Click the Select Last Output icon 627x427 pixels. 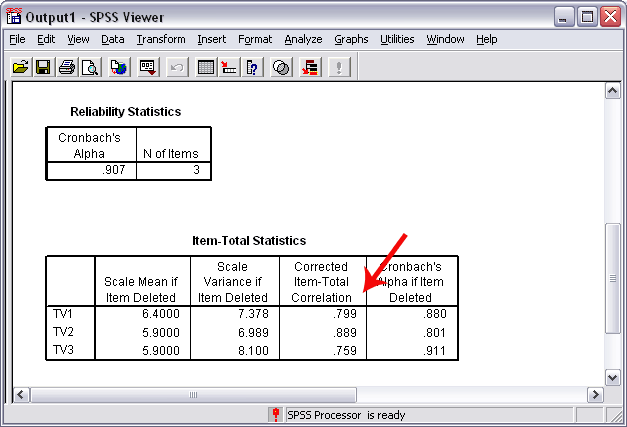(310, 67)
